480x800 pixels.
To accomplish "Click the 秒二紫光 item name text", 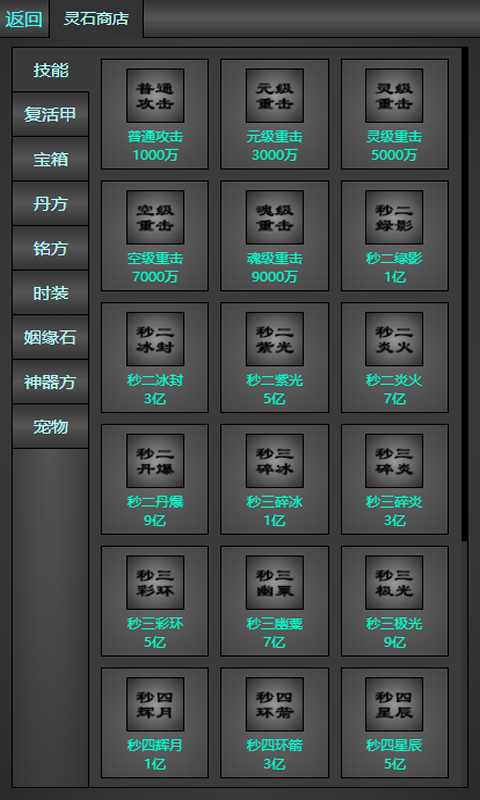I will (274, 381).
